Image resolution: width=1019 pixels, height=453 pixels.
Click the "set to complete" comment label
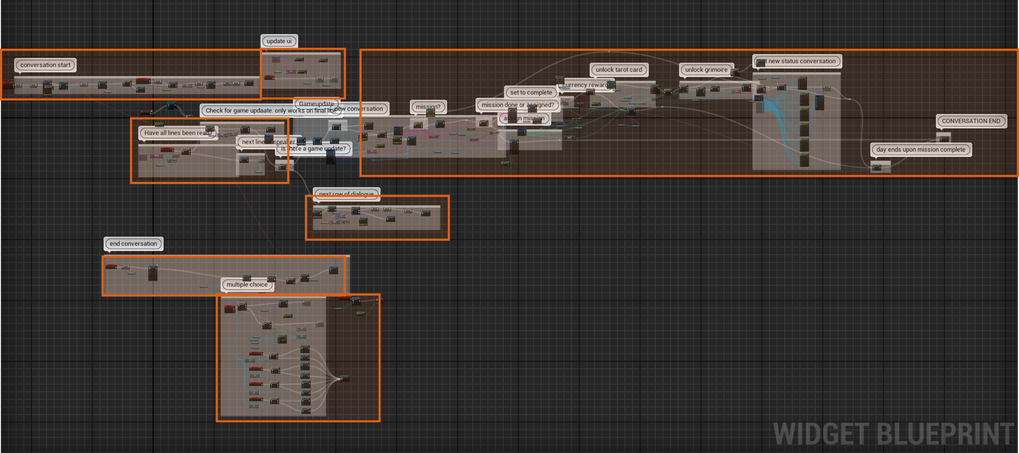[530, 92]
